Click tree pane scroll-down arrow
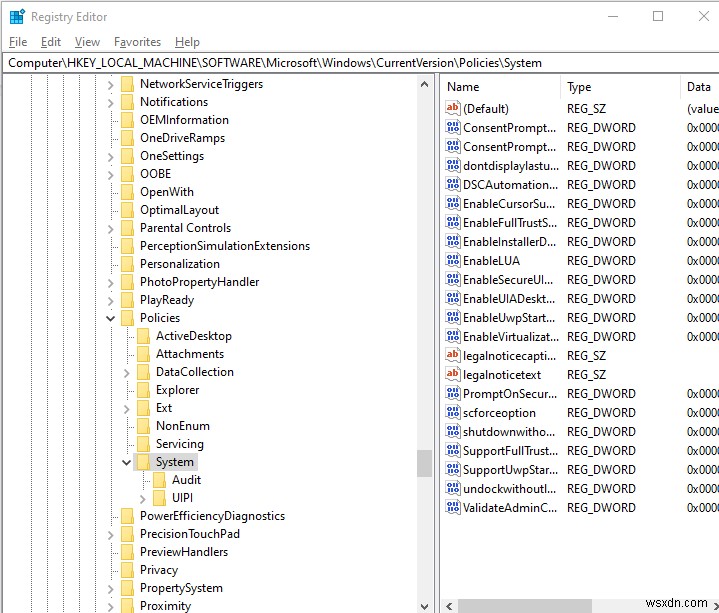This screenshot has height=613, width=719. click(424, 606)
